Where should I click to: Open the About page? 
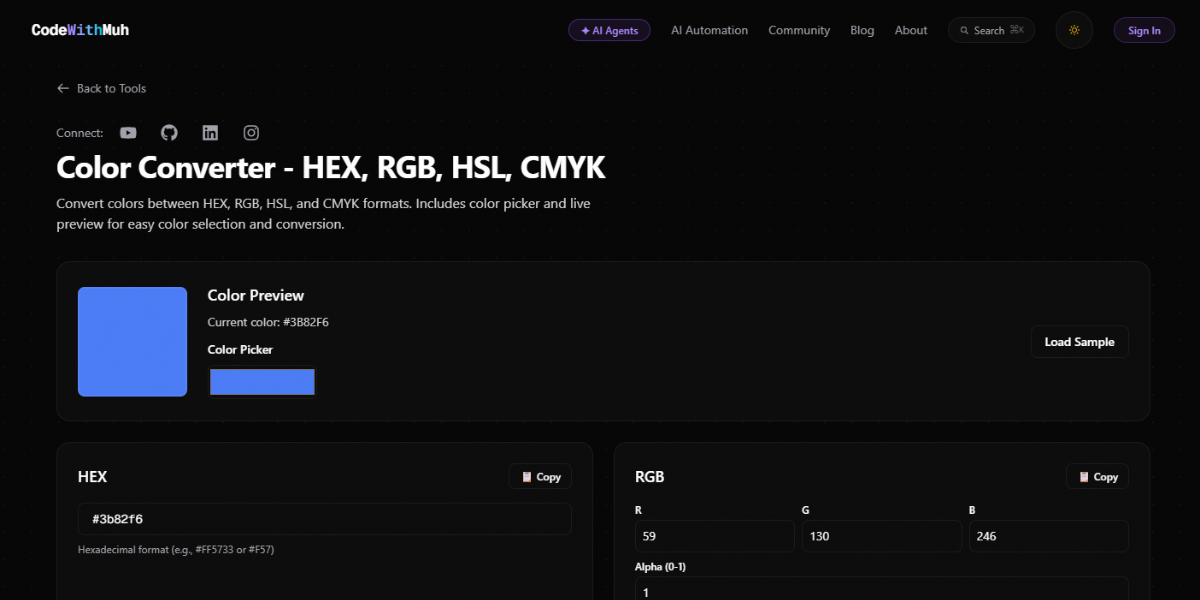pos(911,30)
